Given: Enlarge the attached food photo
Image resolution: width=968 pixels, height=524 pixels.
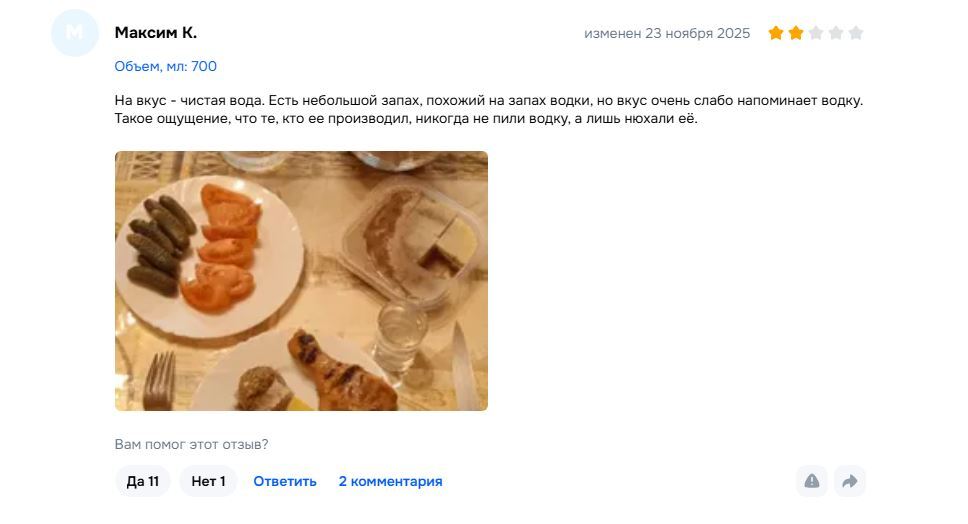Looking at the screenshot, I should coord(301,281).
